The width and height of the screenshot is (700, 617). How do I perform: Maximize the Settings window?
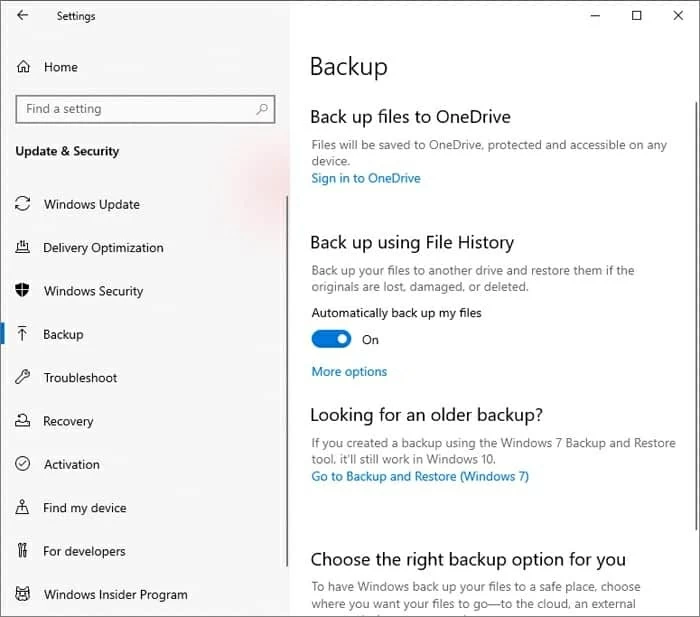pos(637,16)
